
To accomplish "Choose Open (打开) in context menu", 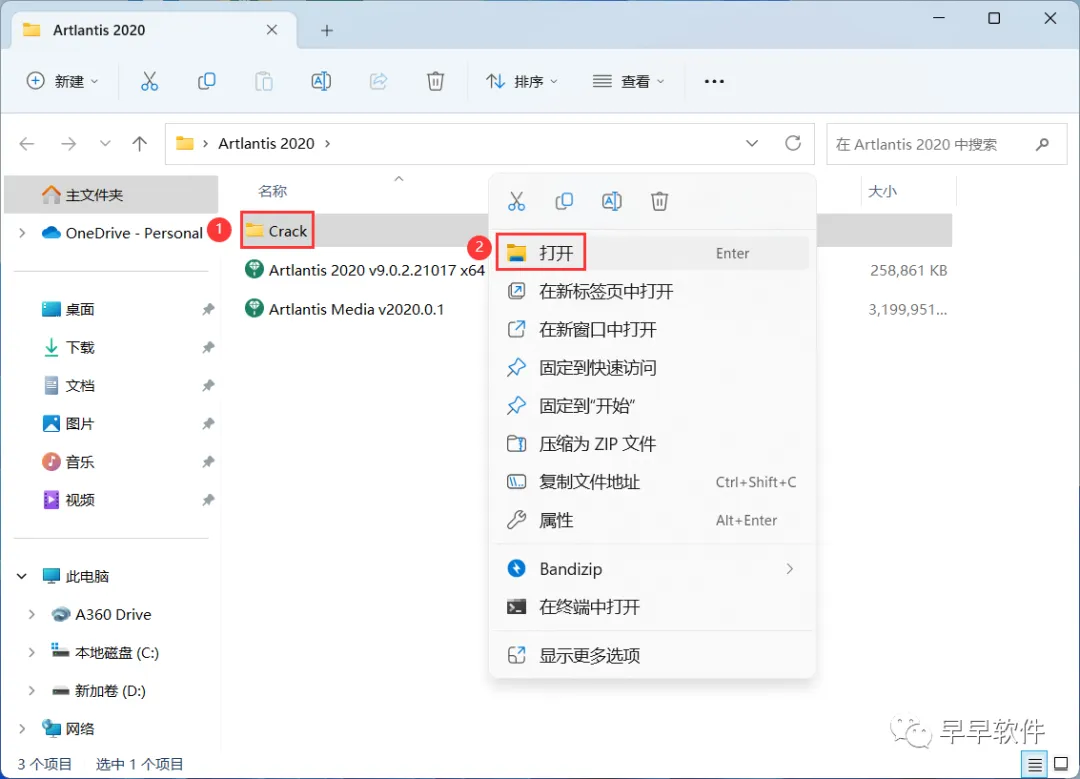I will click(652, 253).
